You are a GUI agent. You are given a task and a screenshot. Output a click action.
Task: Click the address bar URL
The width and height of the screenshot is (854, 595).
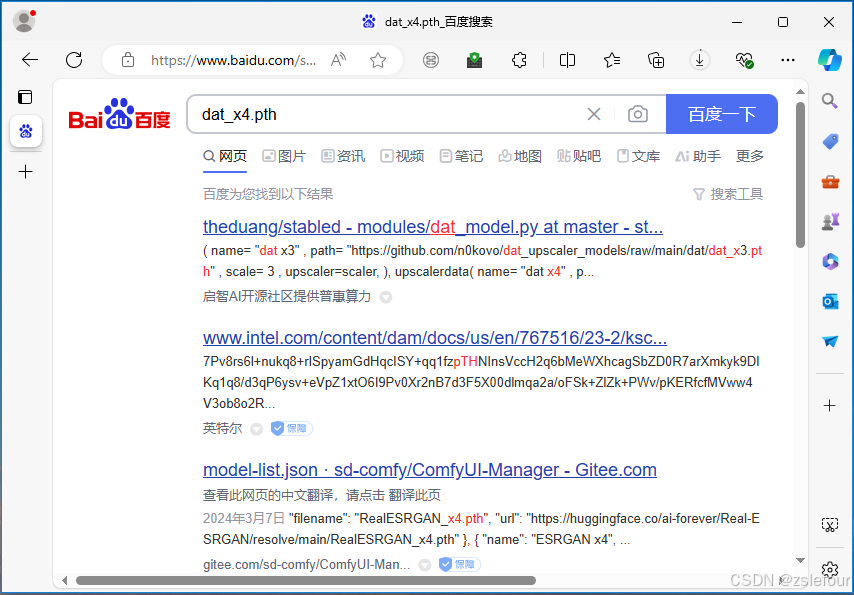234,60
